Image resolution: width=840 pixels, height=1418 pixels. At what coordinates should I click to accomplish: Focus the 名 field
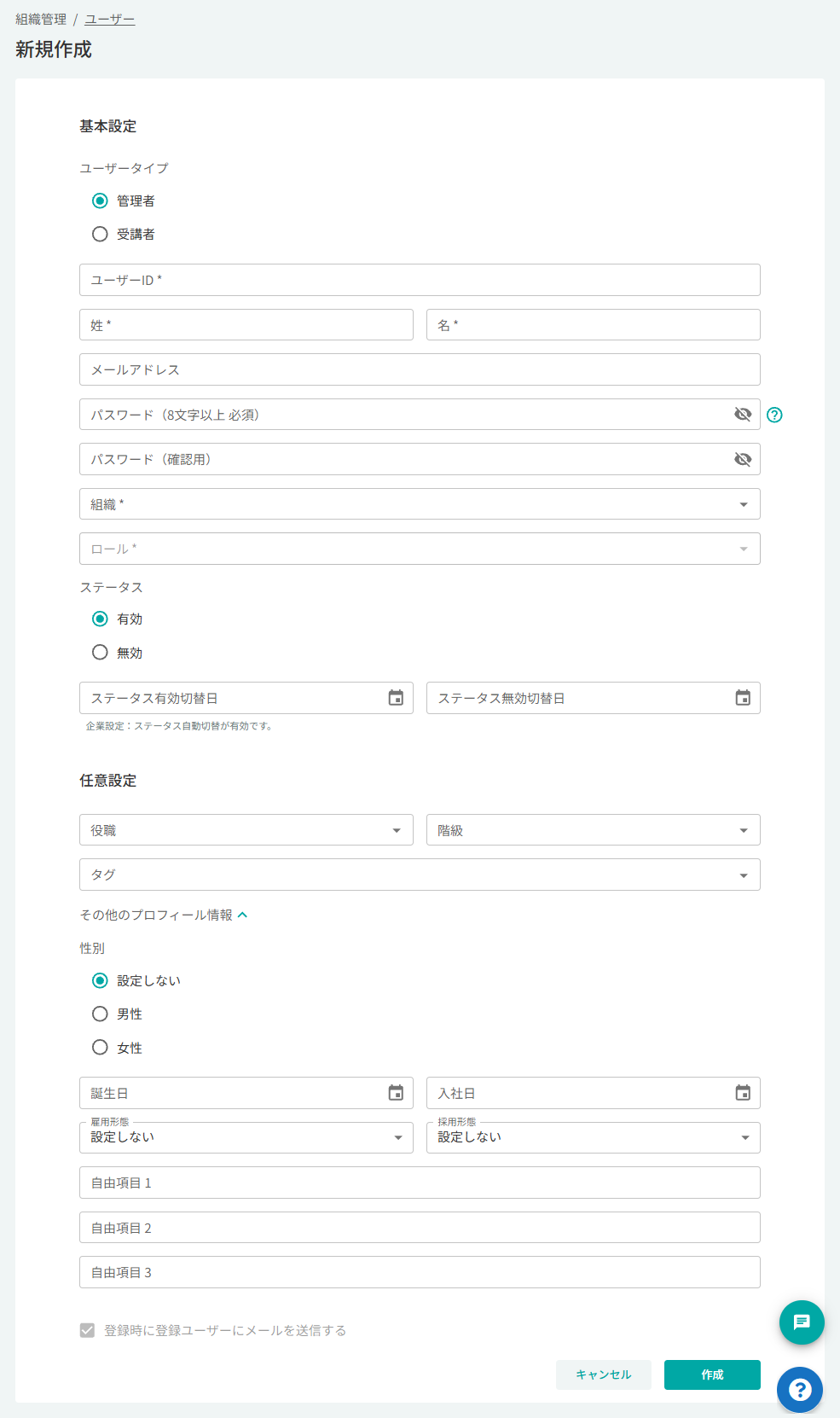(x=594, y=325)
